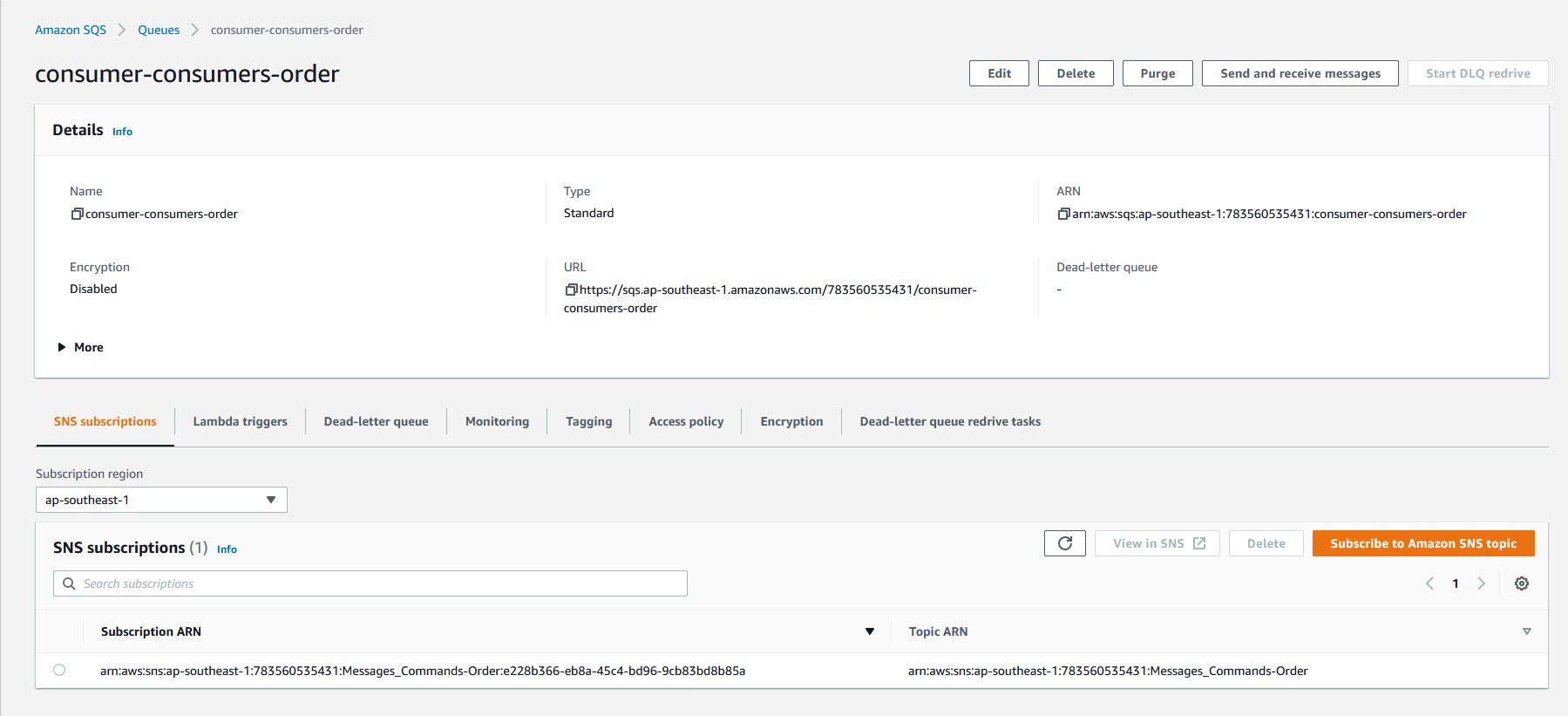
Task: Click topic ARN Messages_Commands-Order cell
Action: coord(1108,671)
